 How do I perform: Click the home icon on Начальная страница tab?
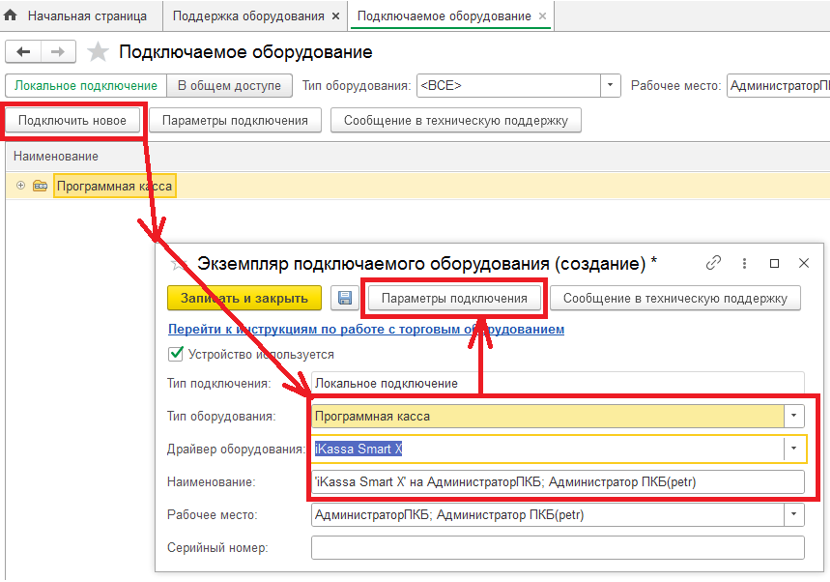tap(12, 16)
